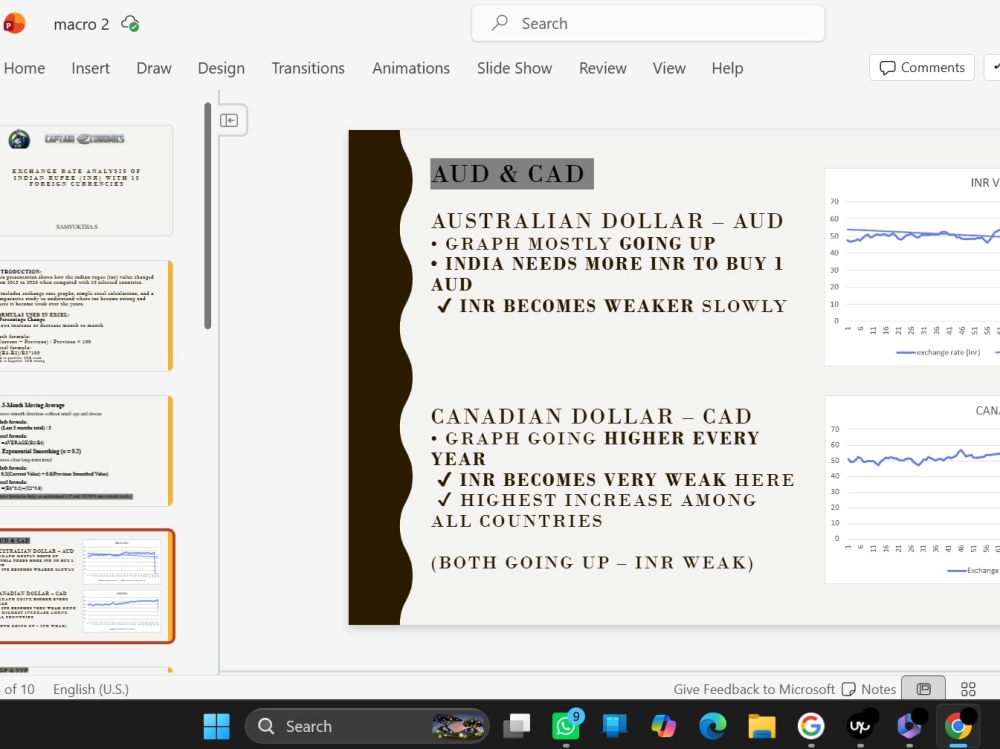Switch to the Design tab

(x=221, y=68)
